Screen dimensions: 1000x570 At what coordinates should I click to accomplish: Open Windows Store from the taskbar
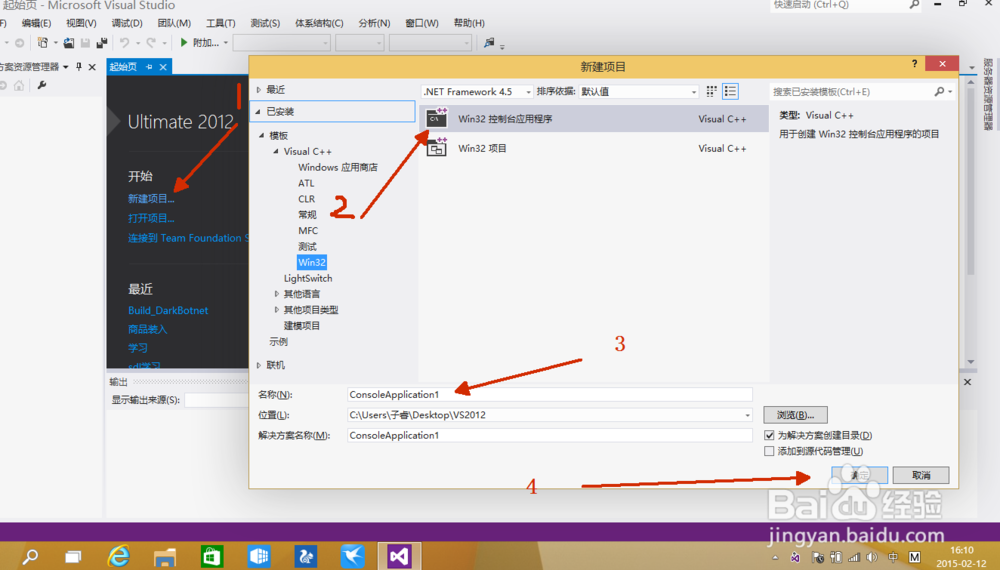[x=212, y=557]
